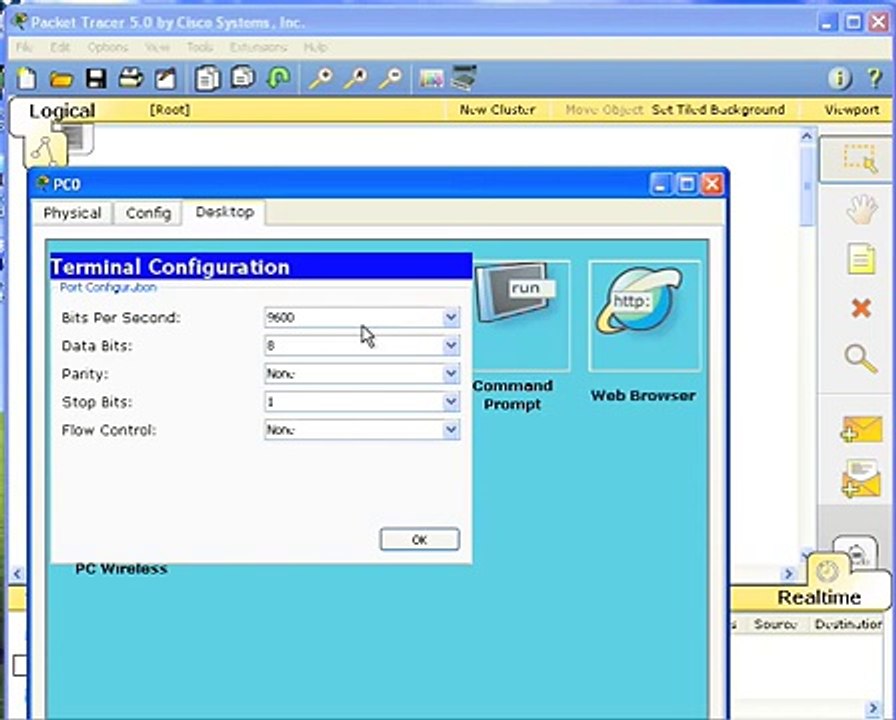Open the Drawing Palette icon

[x=431, y=78]
